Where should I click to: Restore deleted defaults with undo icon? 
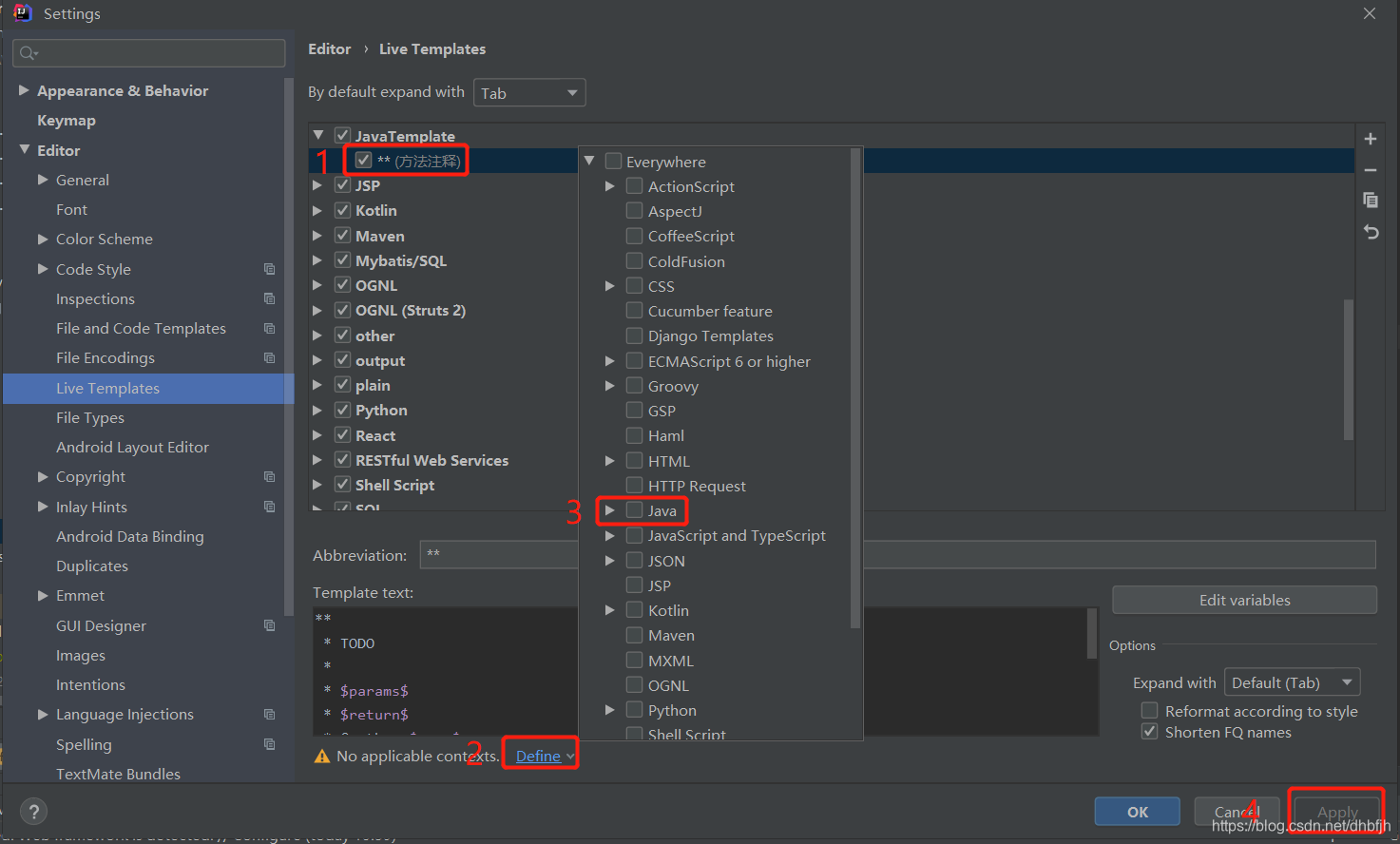[x=1371, y=232]
